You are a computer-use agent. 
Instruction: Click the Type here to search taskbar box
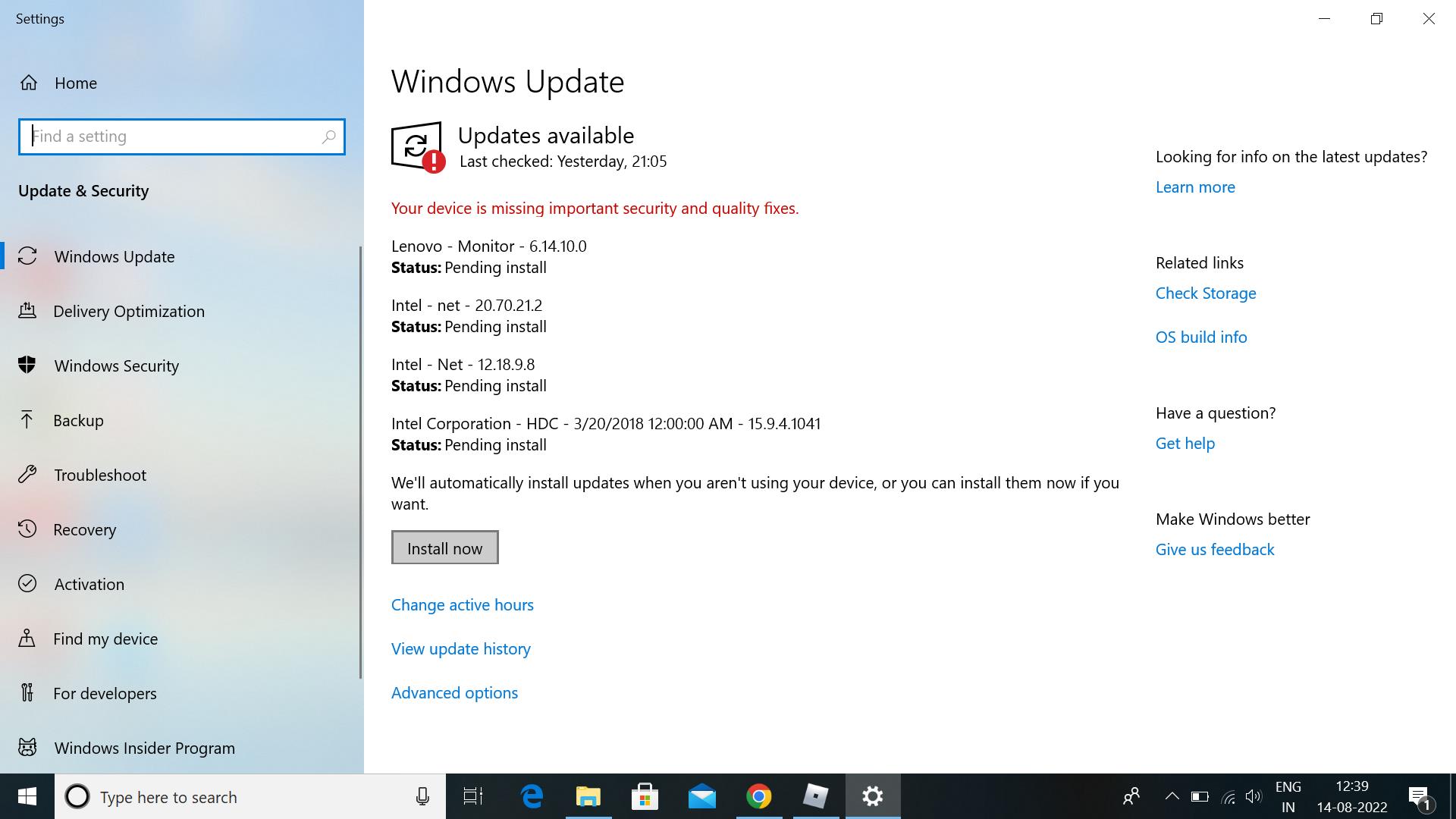click(250, 796)
